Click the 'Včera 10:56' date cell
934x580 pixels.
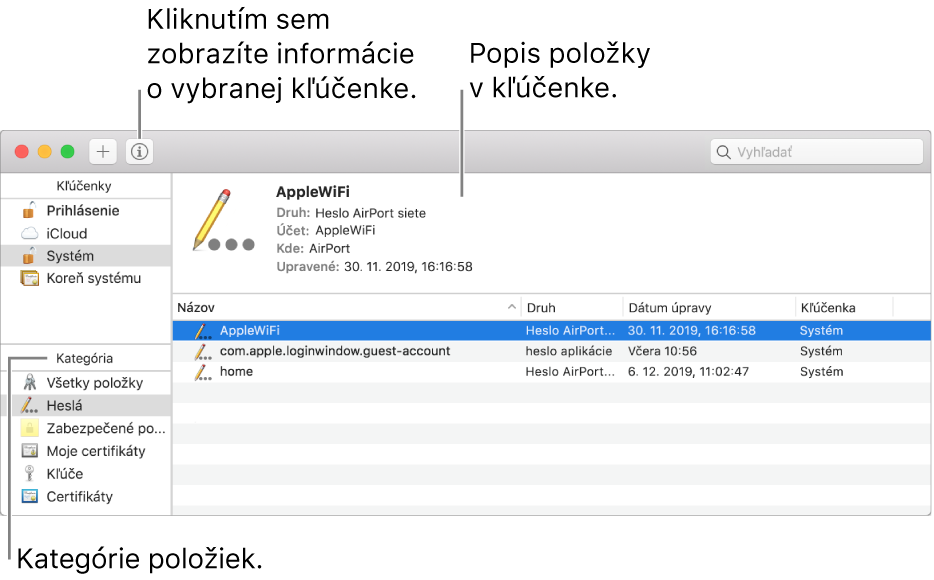(662, 351)
